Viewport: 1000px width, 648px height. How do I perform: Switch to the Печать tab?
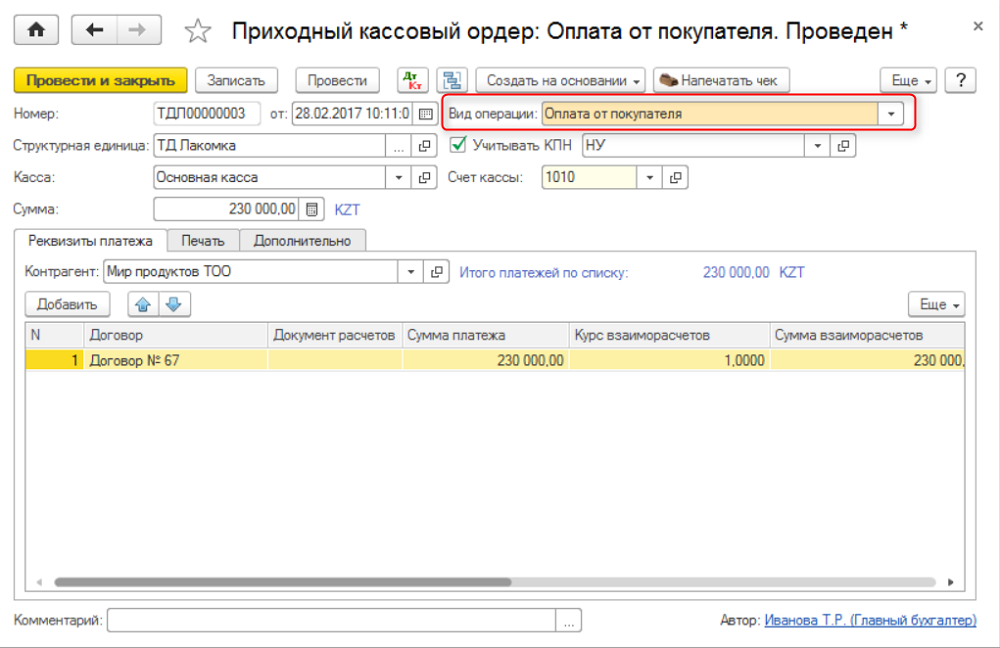coord(203,240)
